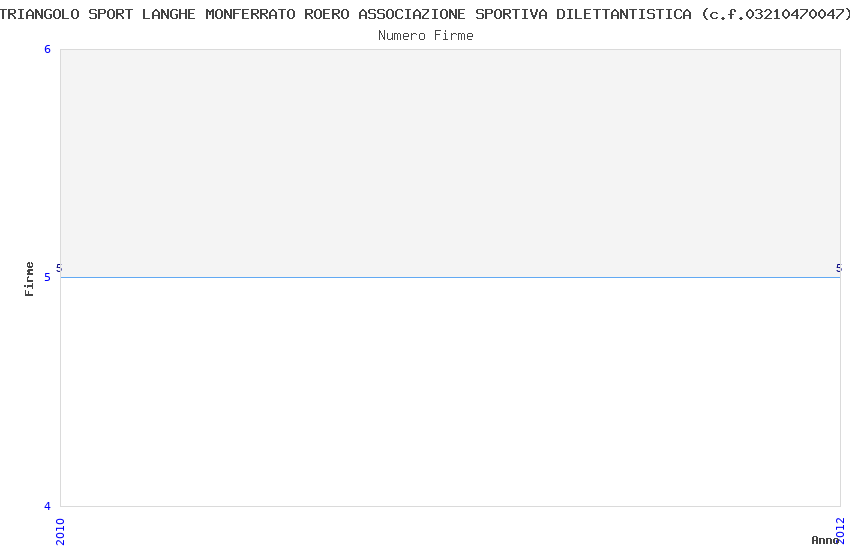This screenshot has height=550, width=850.
Task: Click the gray shaded area above the line
Action: (450, 163)
